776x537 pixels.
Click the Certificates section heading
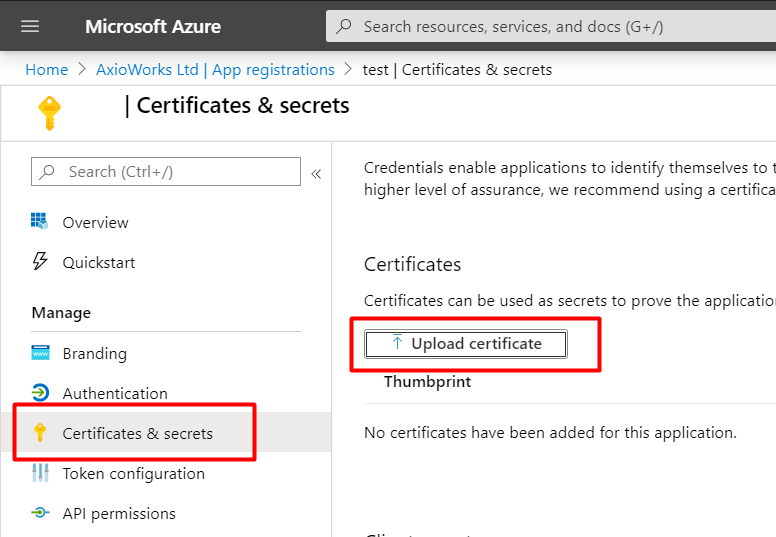pos(412,264)
